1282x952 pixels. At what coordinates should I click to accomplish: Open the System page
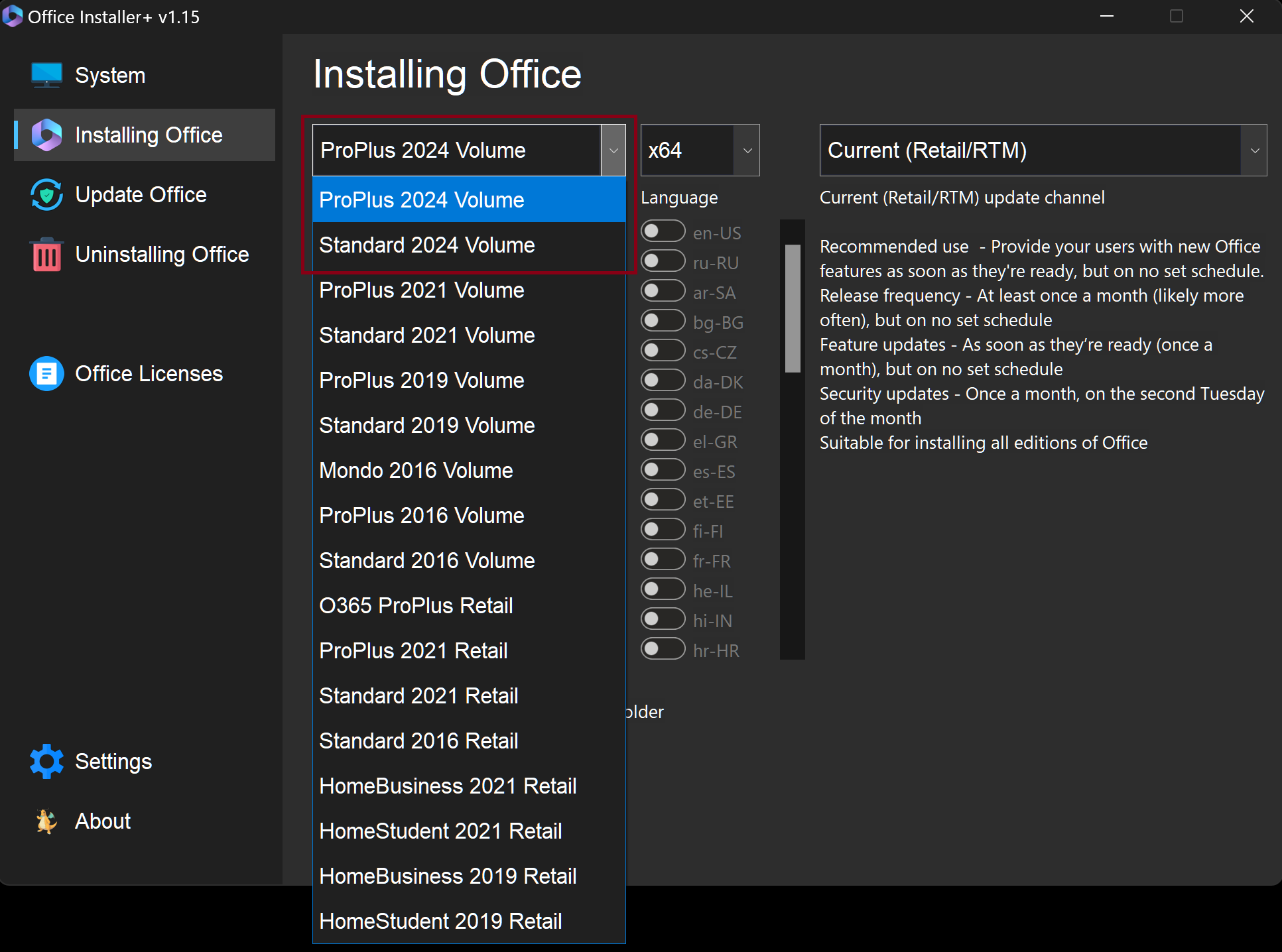(x=145, y=75)
